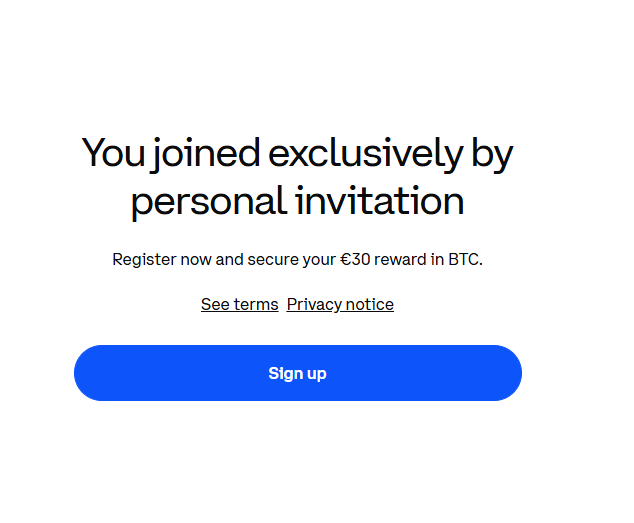Click the Register now reward description text

tap(297, 260)
